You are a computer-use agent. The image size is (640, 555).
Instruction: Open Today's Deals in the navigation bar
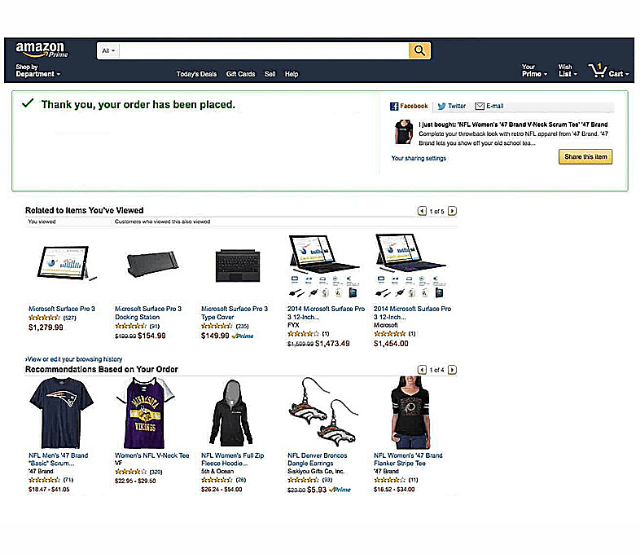tap(196, 74)
